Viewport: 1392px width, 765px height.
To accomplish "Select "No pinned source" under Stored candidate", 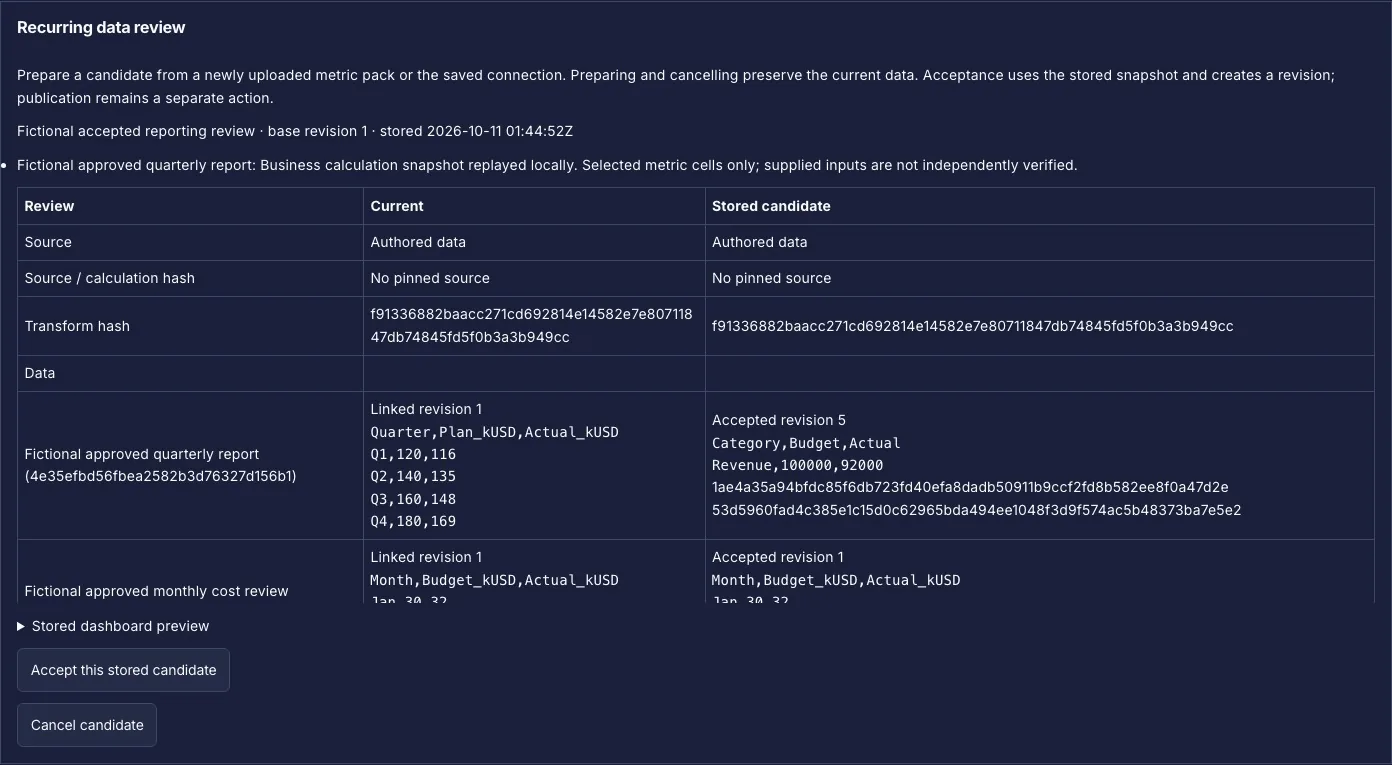I will (771, 278).
